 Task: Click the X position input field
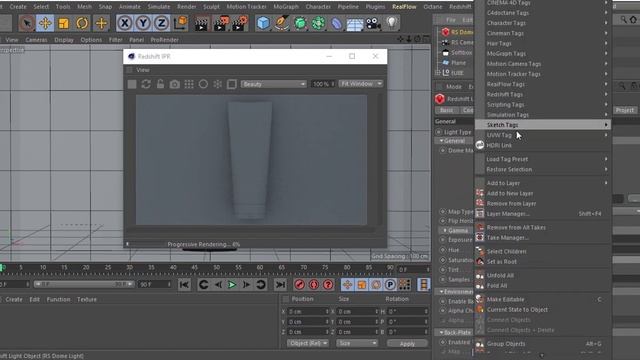pos(308,312)
